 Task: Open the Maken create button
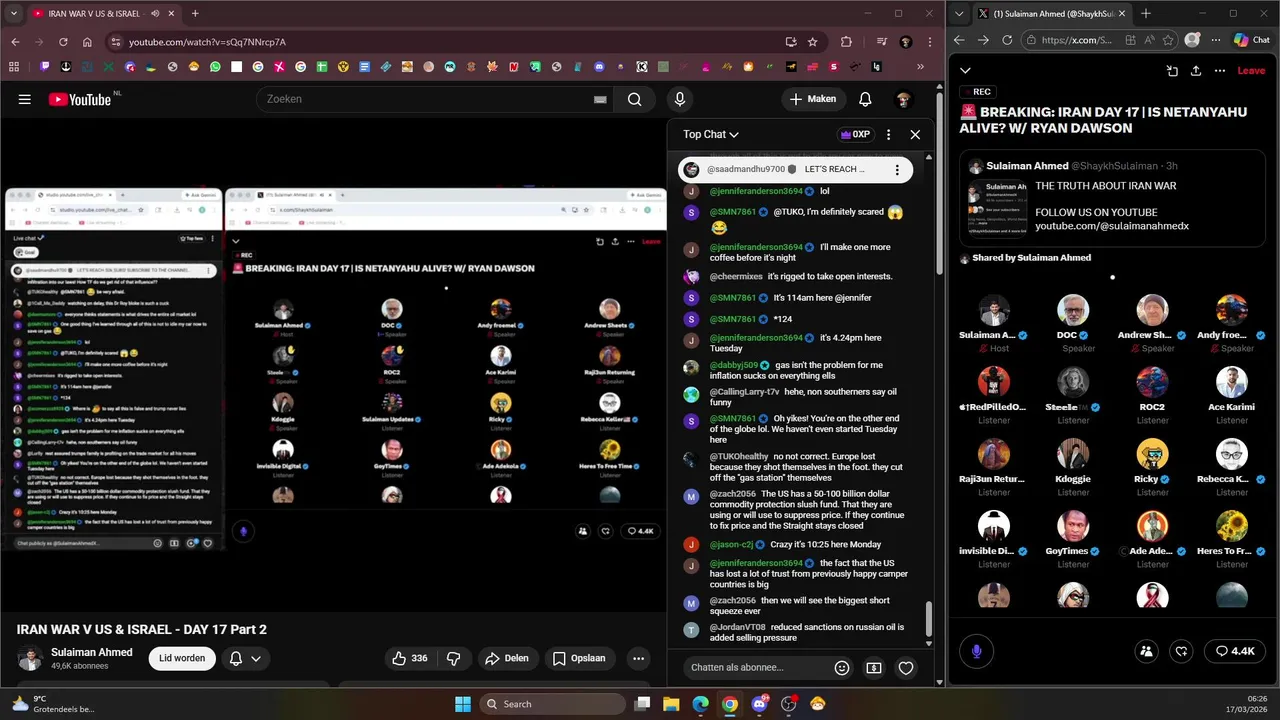point(813,99)
